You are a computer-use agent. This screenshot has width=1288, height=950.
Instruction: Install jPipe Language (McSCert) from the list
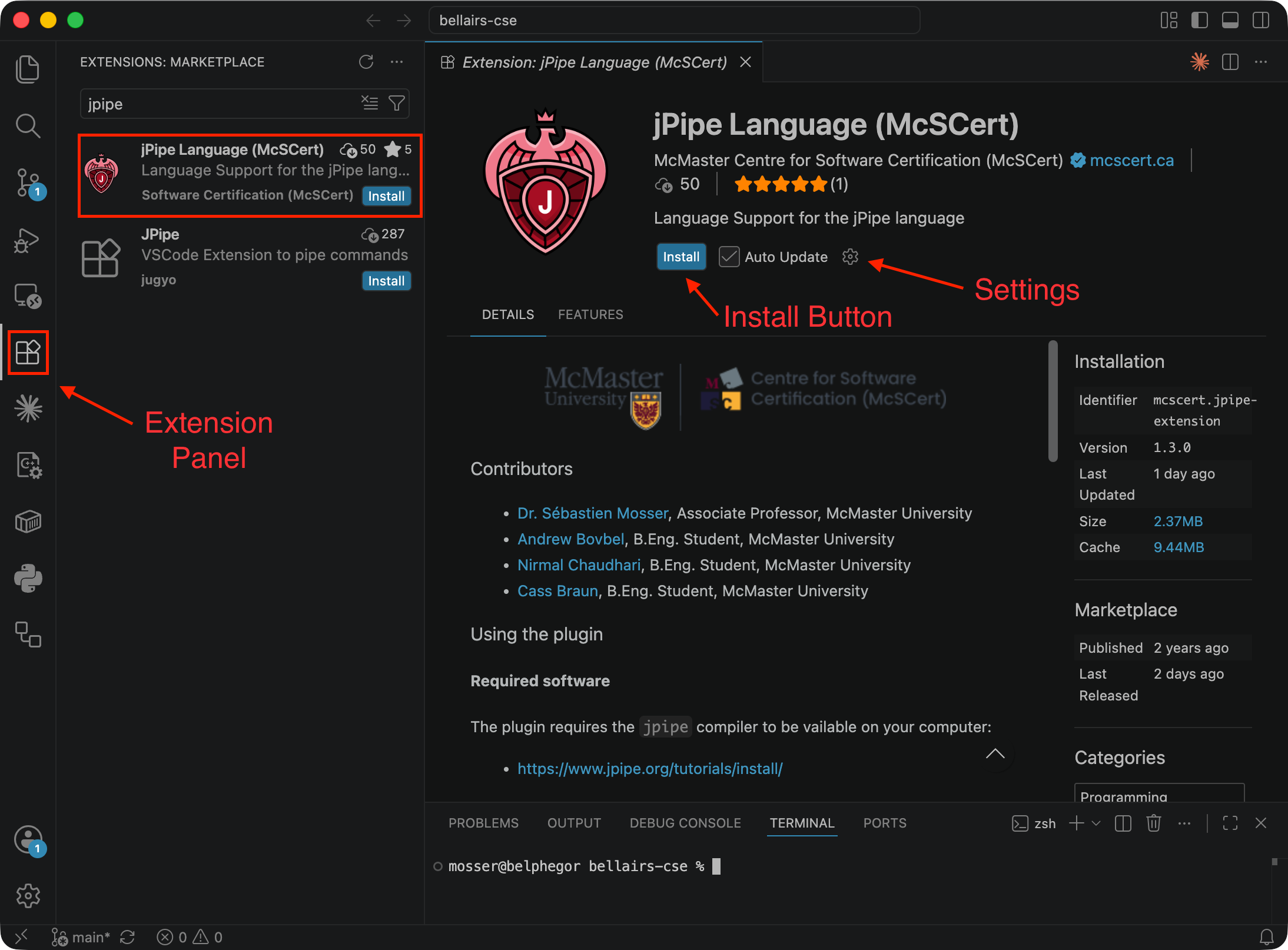click(x=386, y=196)
